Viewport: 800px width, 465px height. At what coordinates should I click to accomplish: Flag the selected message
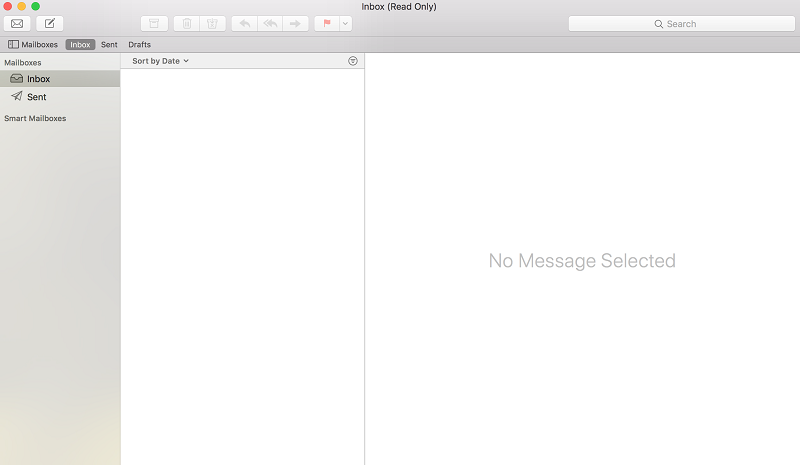click(x=327, y=23)
